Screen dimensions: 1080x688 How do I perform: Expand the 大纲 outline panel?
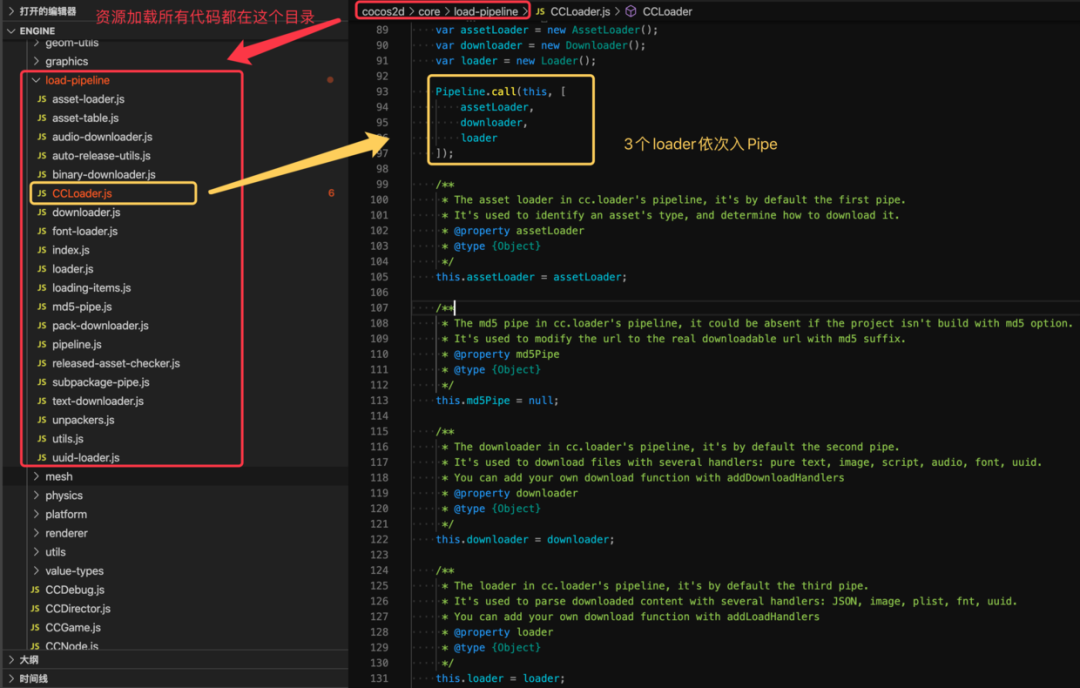(11, 660)
